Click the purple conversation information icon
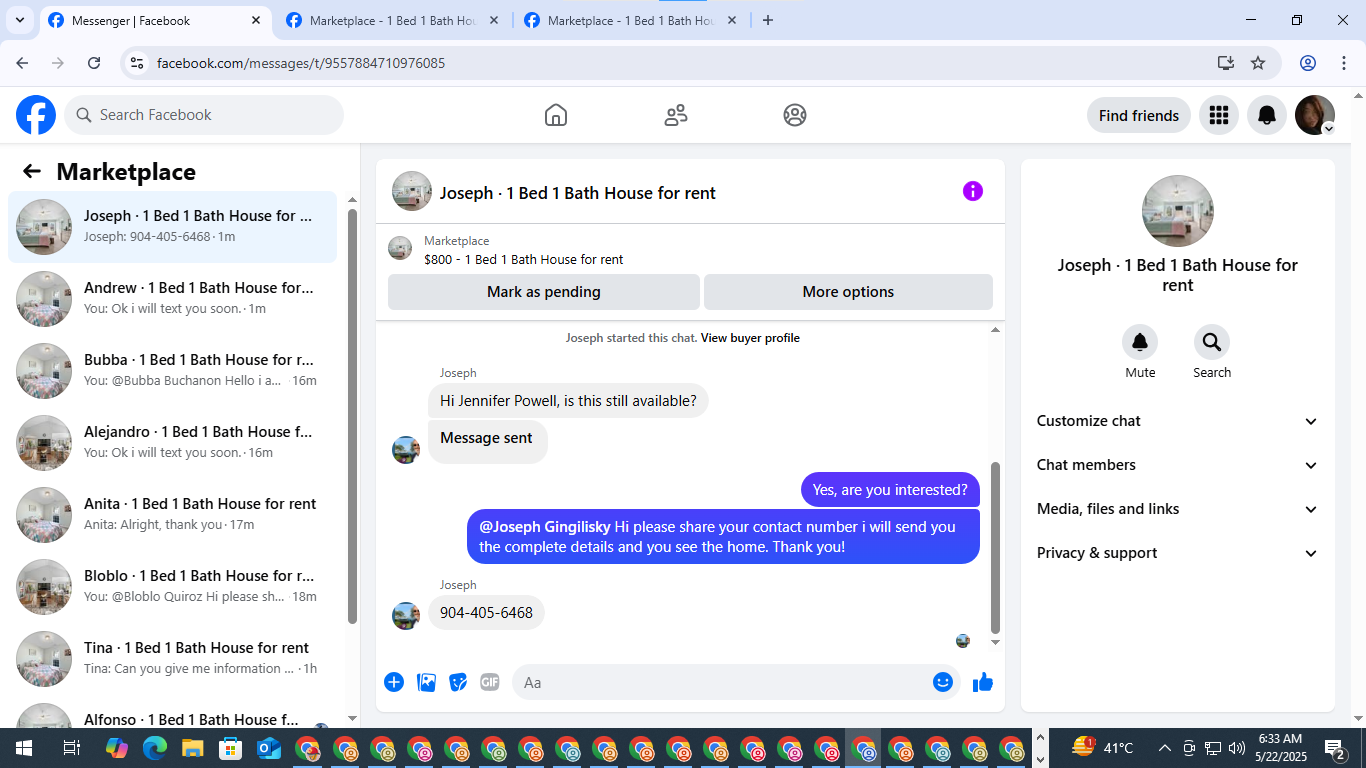Image resolution: width=1366 pixels, height=768 pixels. [x=973, y=191]
